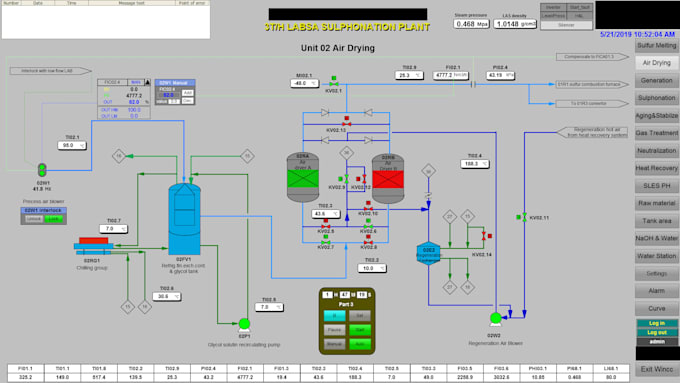
Task: Switch Part 3 panel to Auto mode
Action: tap(360, 344)
